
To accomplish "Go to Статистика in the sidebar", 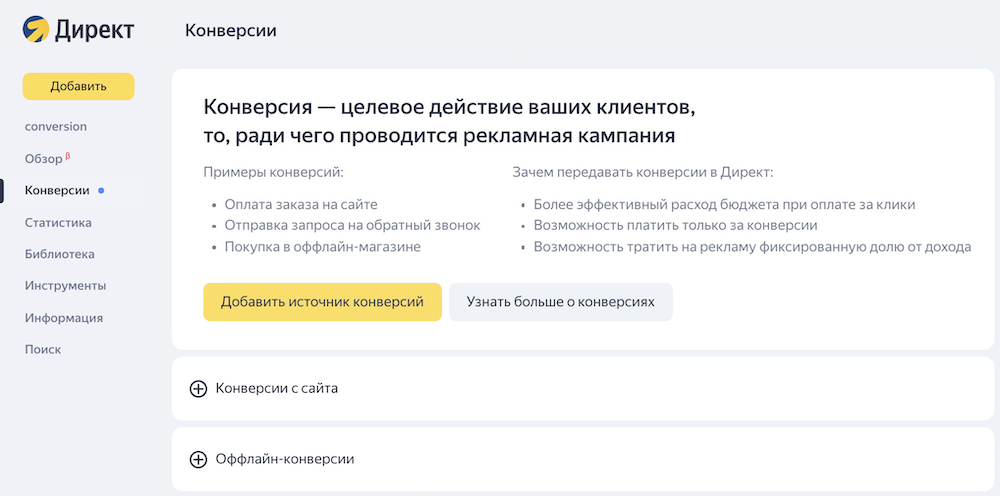I will [58, 222].
